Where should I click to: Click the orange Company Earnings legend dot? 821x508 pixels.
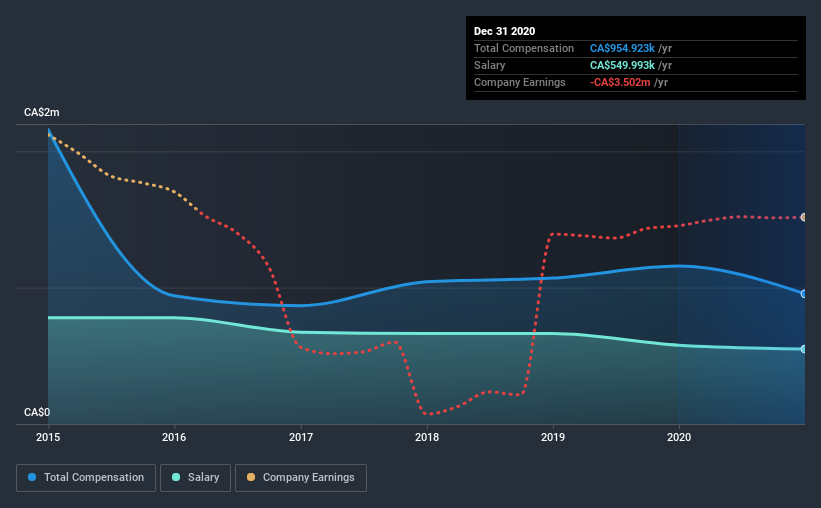point(251,477)
